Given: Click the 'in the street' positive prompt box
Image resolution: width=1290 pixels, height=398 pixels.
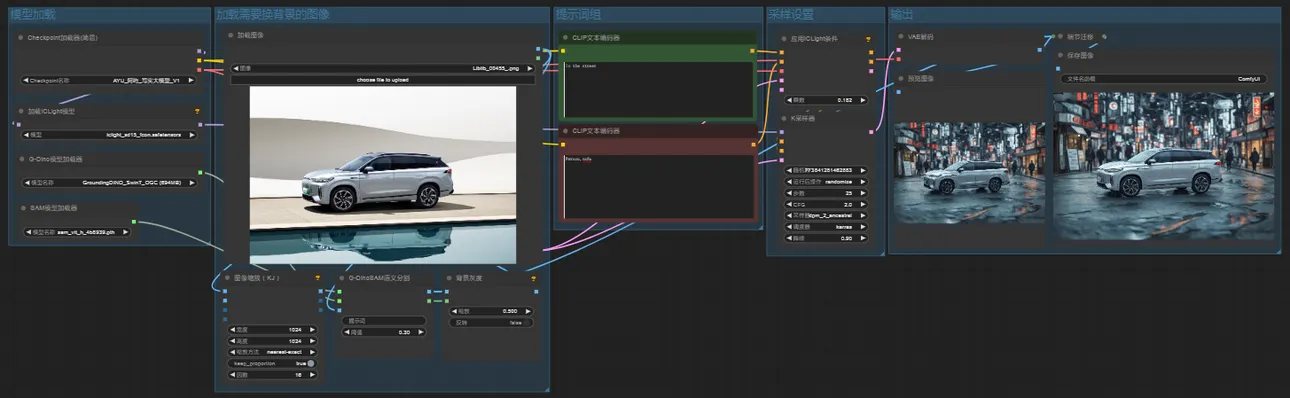Looking at the screenshot, I should [658, 90].
